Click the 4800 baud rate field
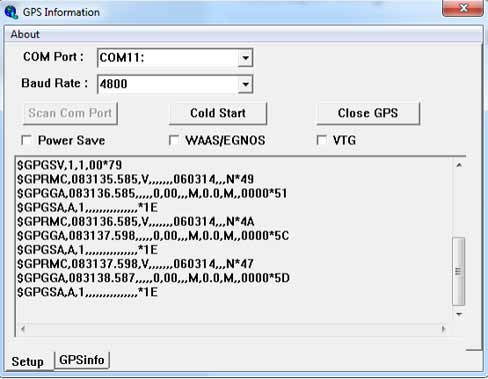The width and height of the screenshot is (488, 379). pyautogui.click(x=175, y=84)
